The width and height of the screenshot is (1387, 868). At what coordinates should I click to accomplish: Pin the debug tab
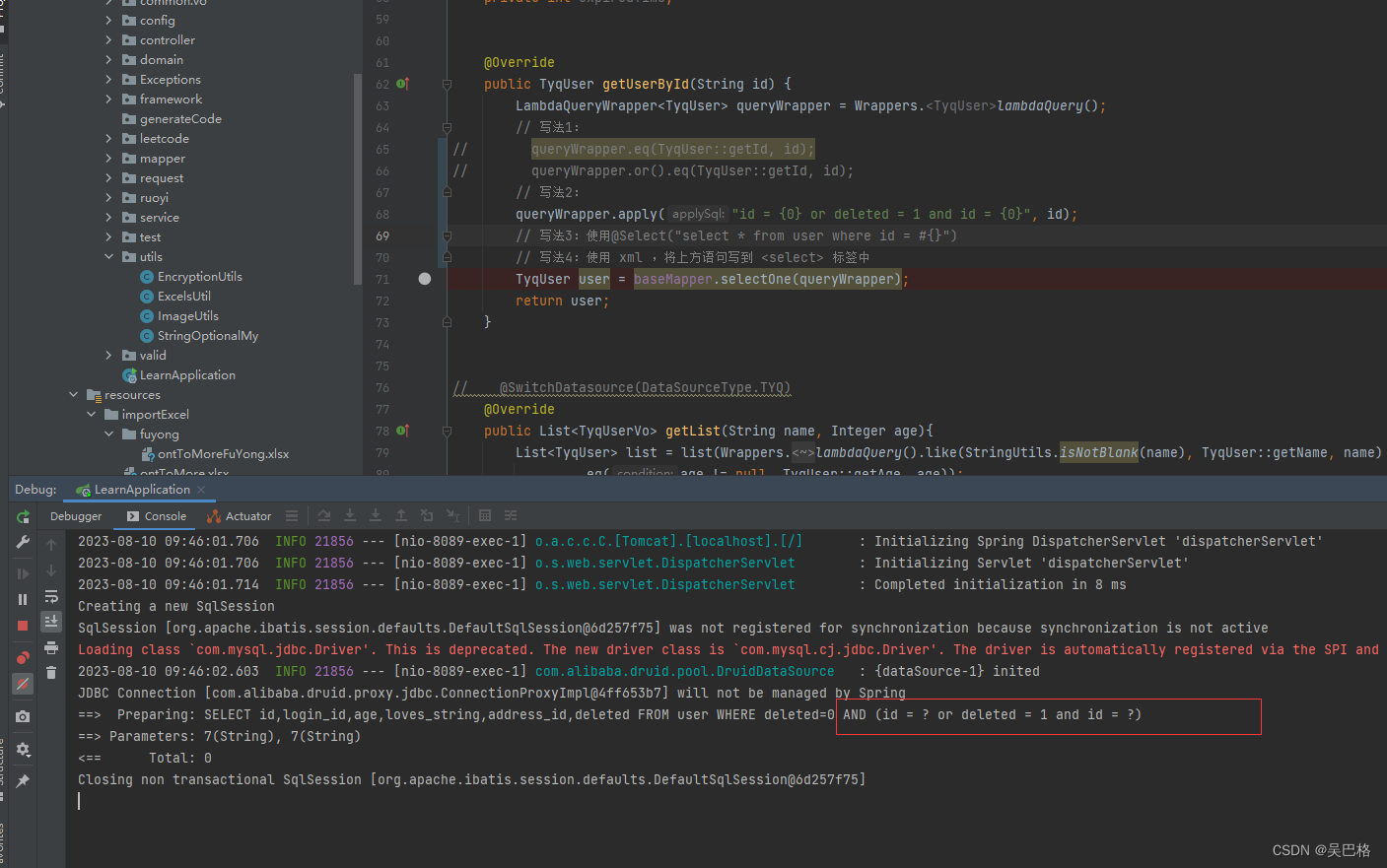click(x=23, y=781)
